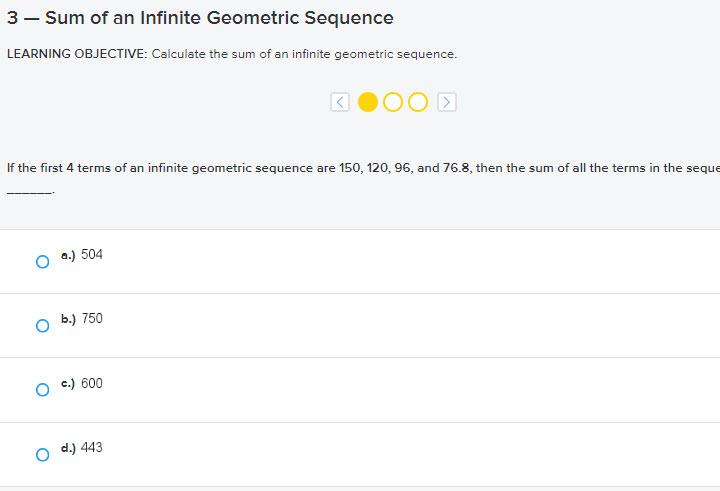The height and width of the screenshot is (491, 720).
Task: Choose radio button for answer b
Action: [42, 326]
